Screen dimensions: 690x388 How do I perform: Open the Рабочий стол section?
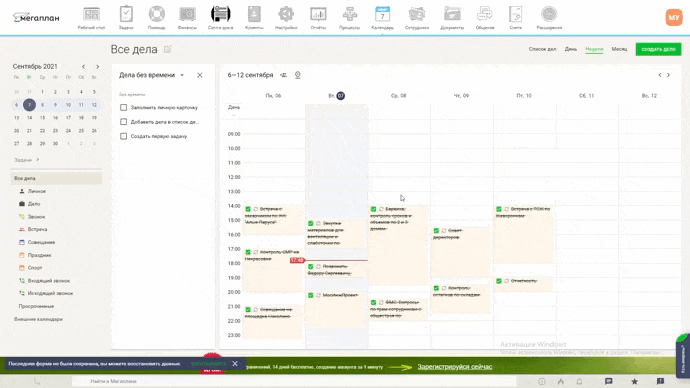[x=91, y=18]
